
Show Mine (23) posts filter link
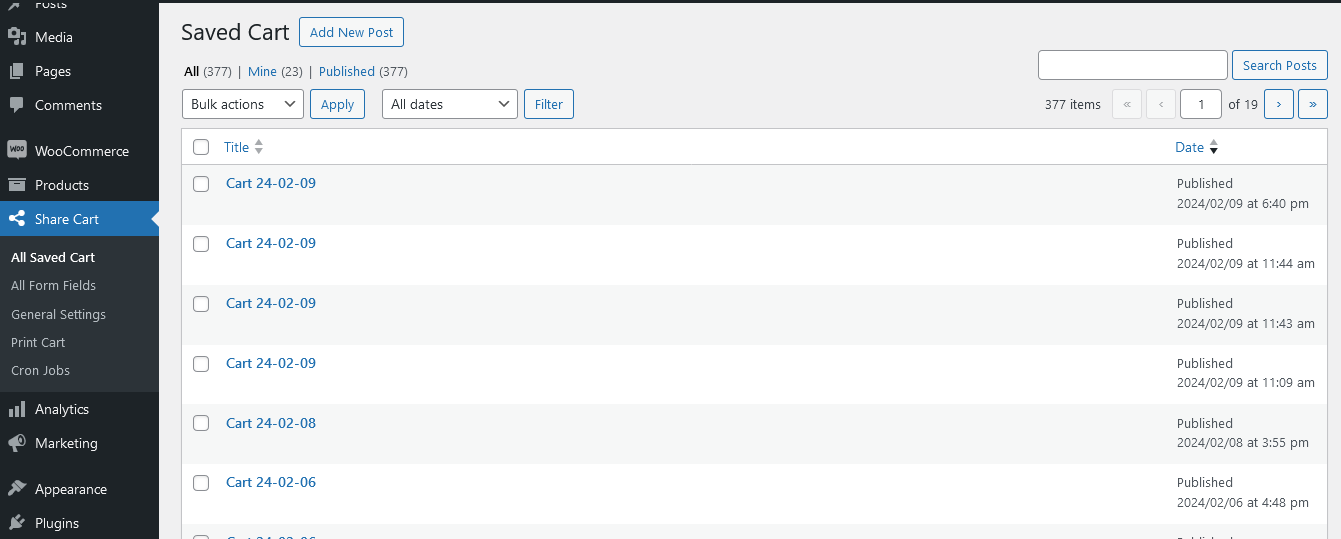tap(275, 72)
